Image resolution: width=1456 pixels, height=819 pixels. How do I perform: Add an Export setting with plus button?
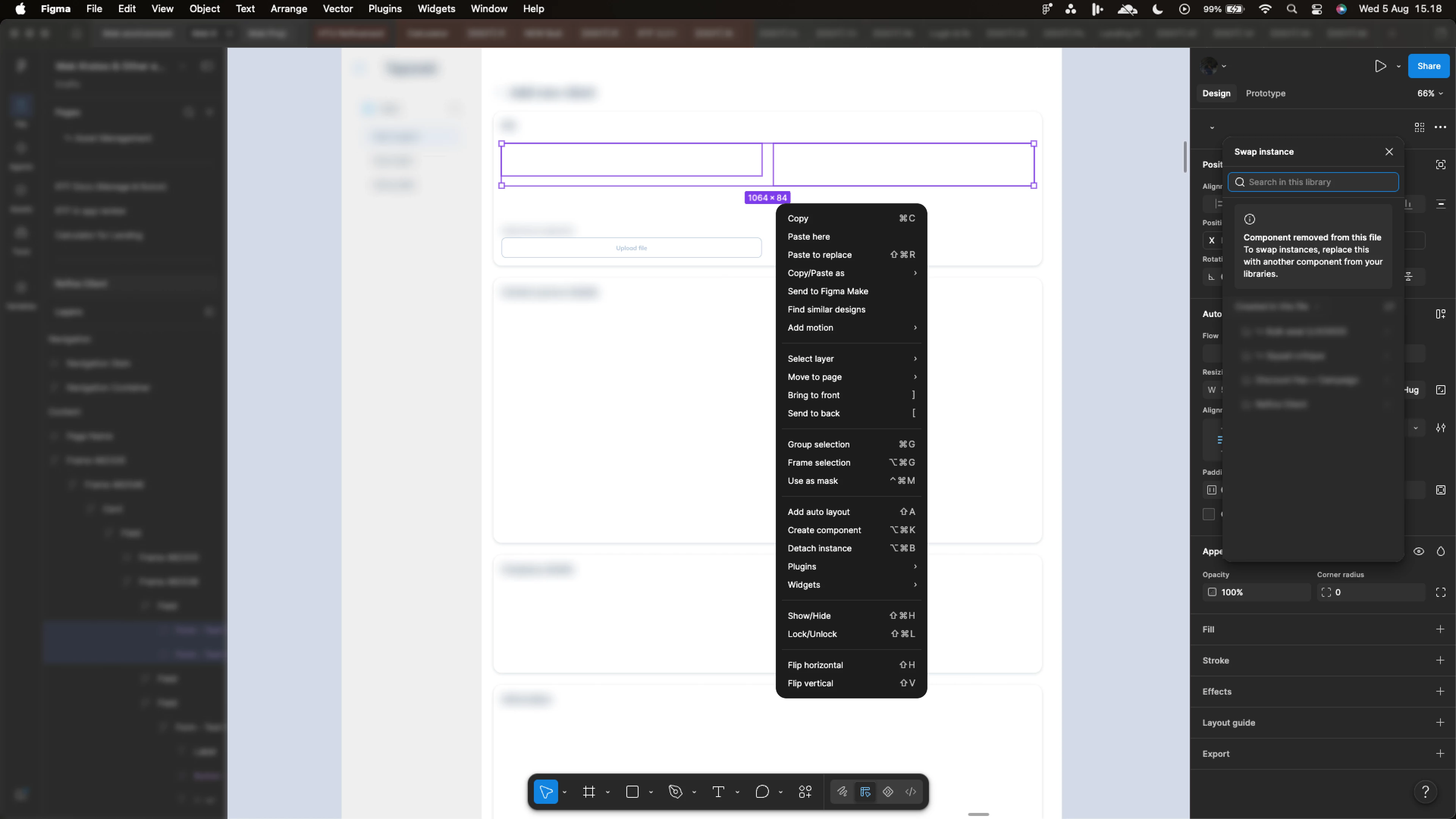pyautogui.click(x=1440, y=753)
